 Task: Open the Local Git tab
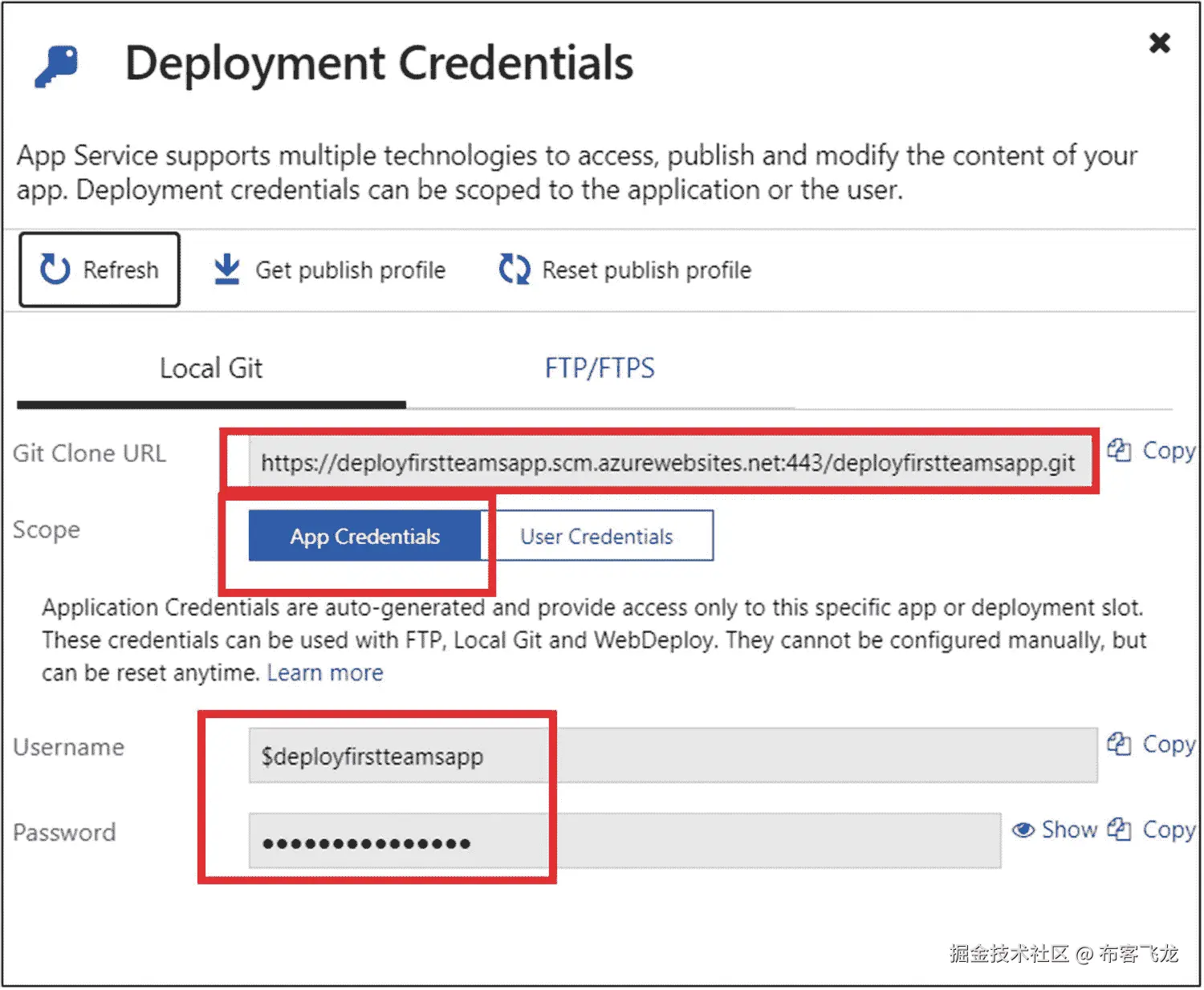coord(211,368)
